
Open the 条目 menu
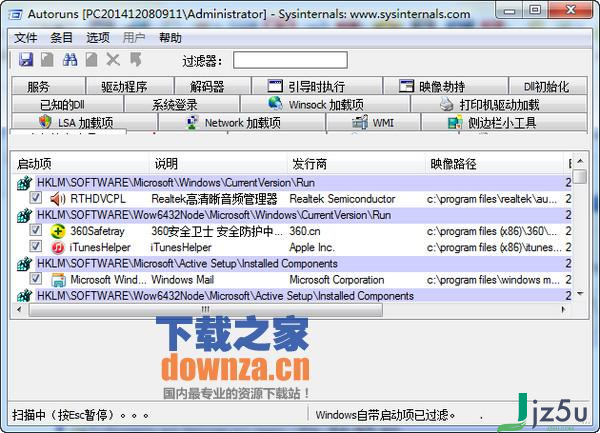tap(61, 38)
